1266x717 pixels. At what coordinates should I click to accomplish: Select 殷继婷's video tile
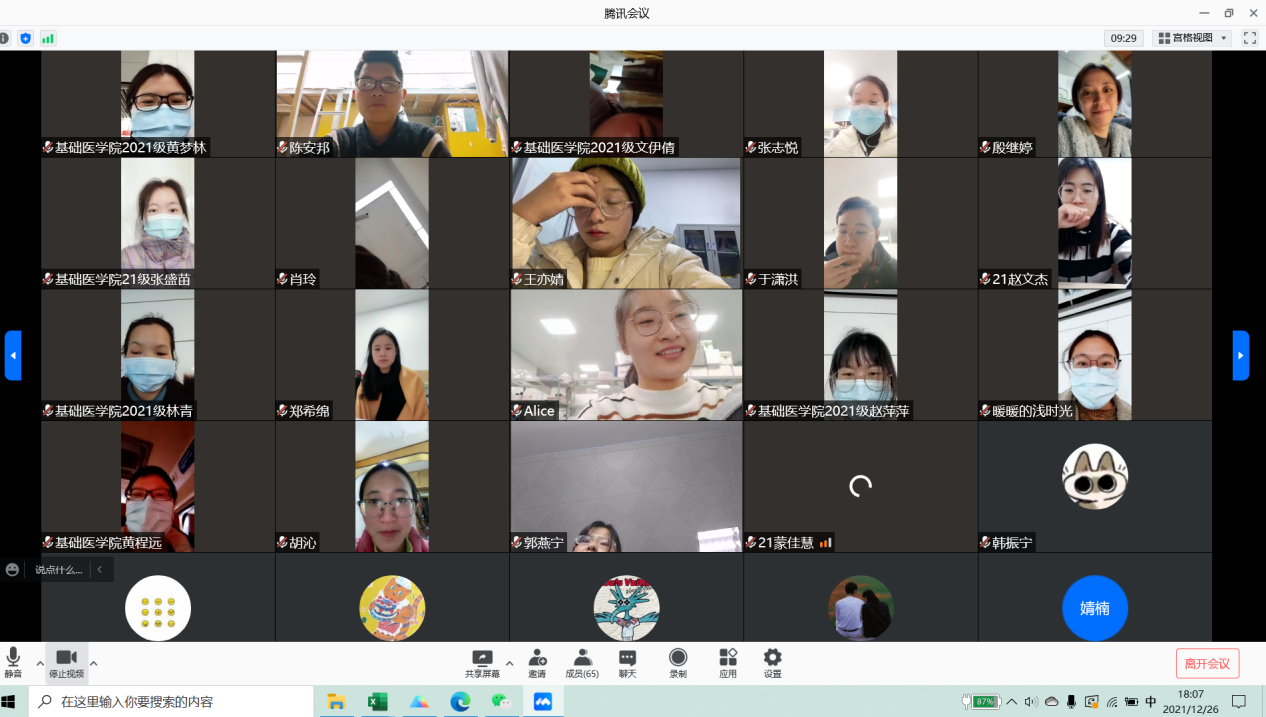(1095, 104)
